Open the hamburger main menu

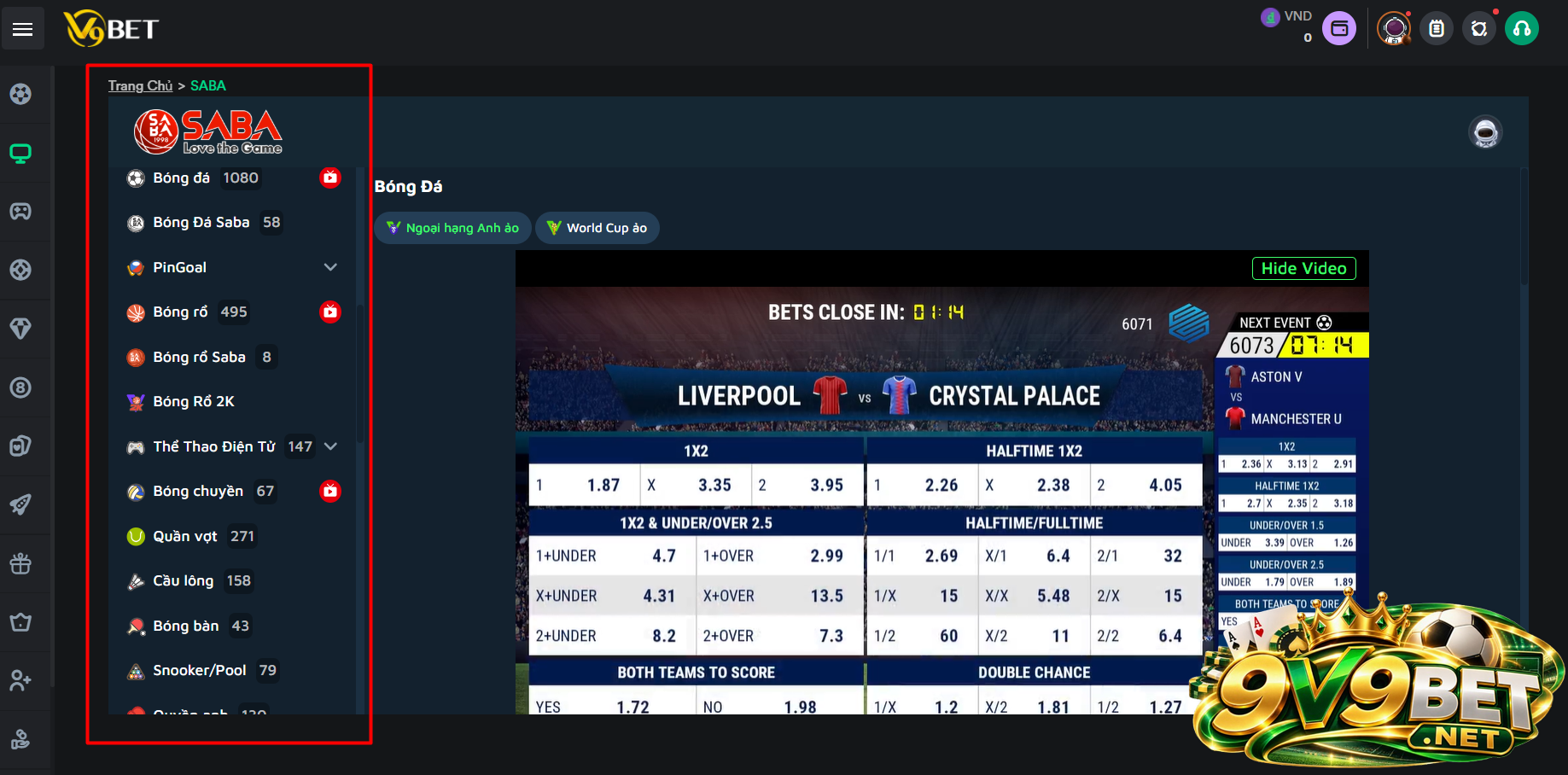pyautogui.click(x=23, y=30)
